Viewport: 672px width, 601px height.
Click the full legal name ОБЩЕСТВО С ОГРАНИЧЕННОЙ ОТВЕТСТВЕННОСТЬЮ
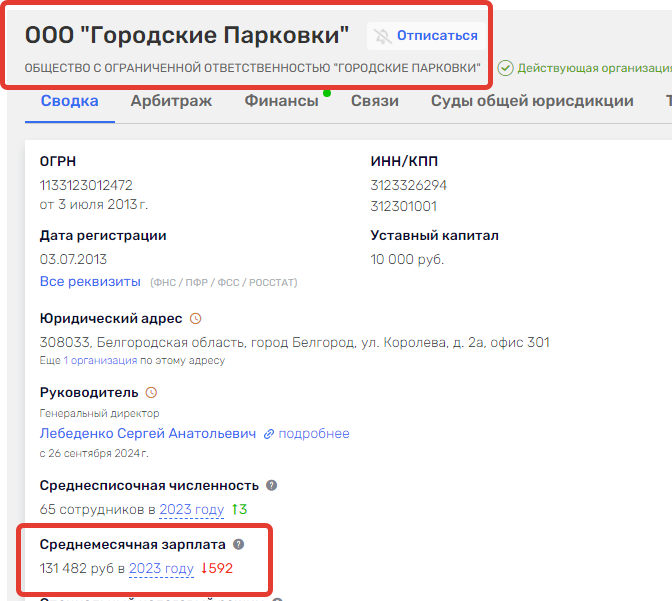[x=252, y=68]
